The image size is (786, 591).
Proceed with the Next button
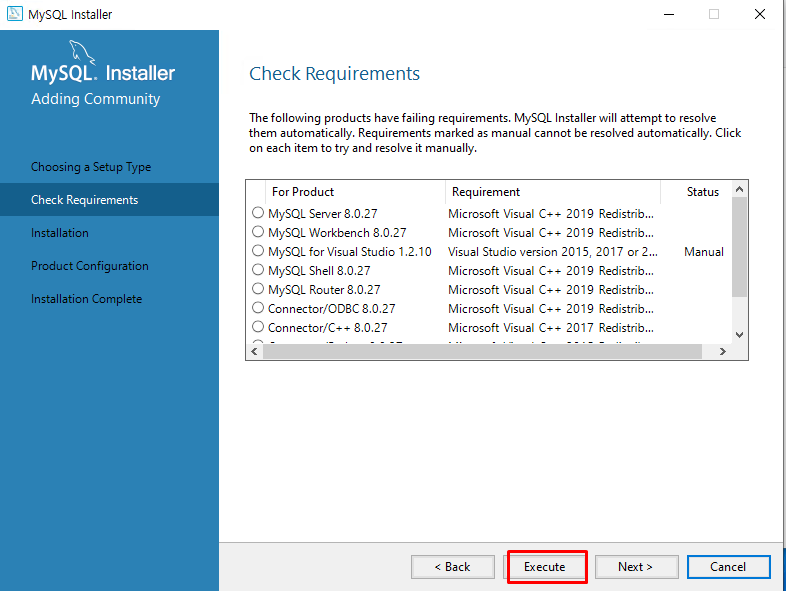tap(637, 567)
